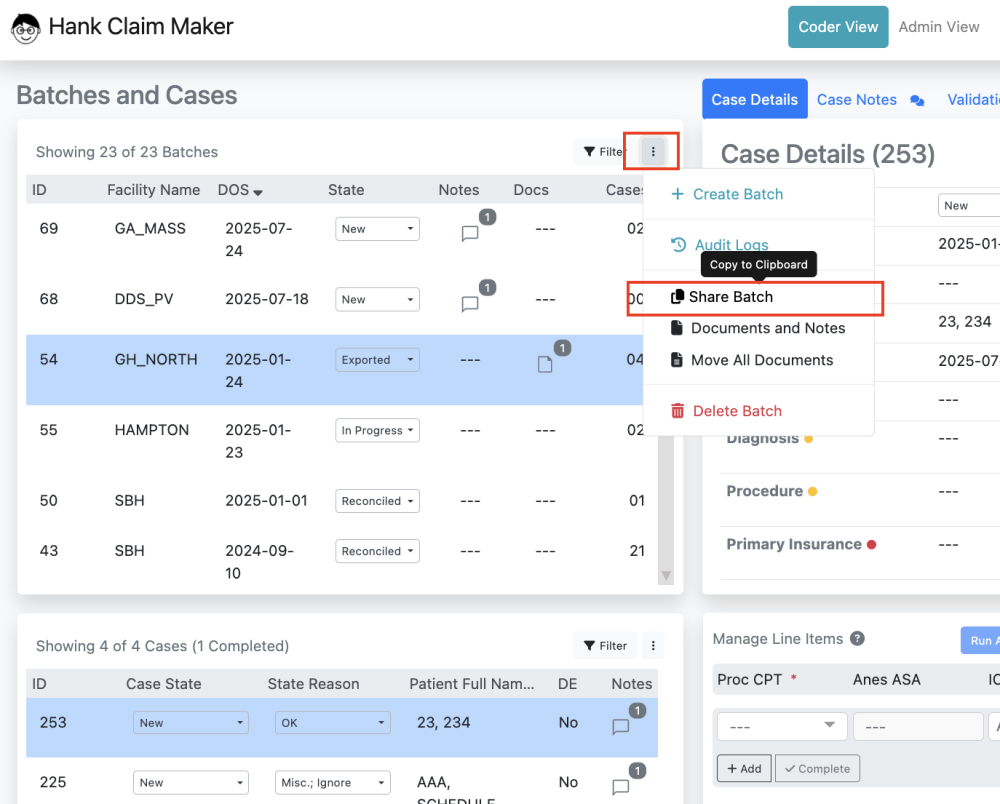Open Audit Logs from the menu
1000x804 pixels.
(x=719, y=245)
